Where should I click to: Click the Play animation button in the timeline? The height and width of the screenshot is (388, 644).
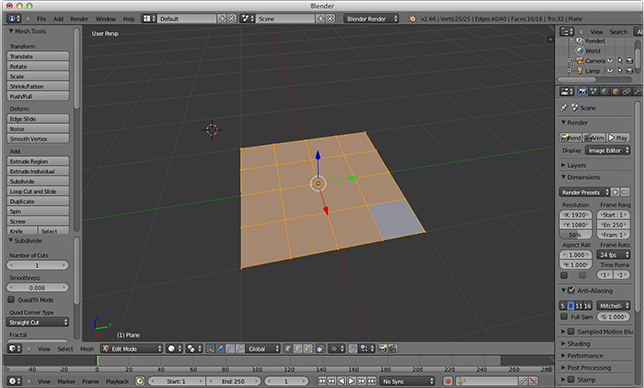351,381
